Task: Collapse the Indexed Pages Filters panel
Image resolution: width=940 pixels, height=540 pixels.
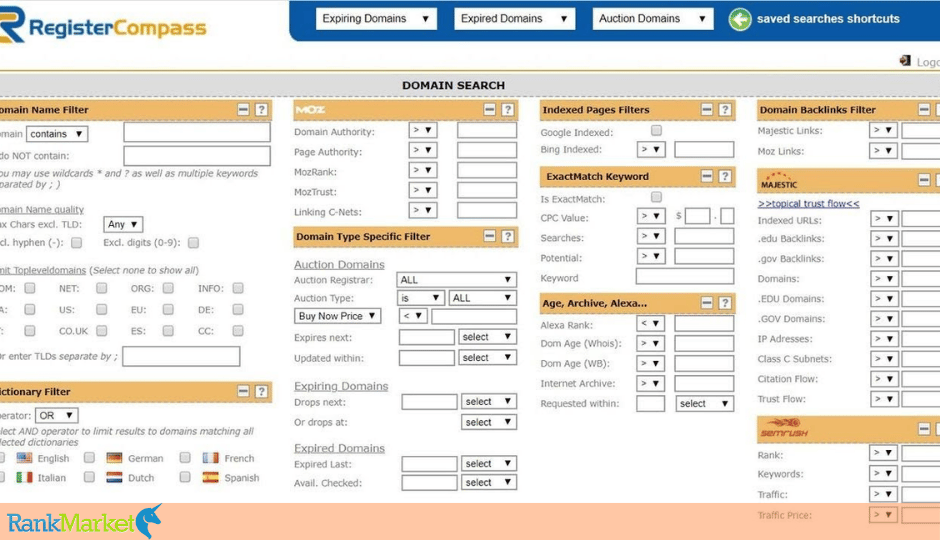Action: point(707,110)
